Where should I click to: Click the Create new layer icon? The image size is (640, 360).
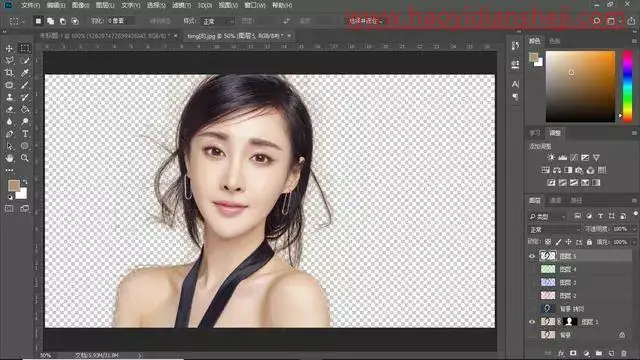click(611, 353)
